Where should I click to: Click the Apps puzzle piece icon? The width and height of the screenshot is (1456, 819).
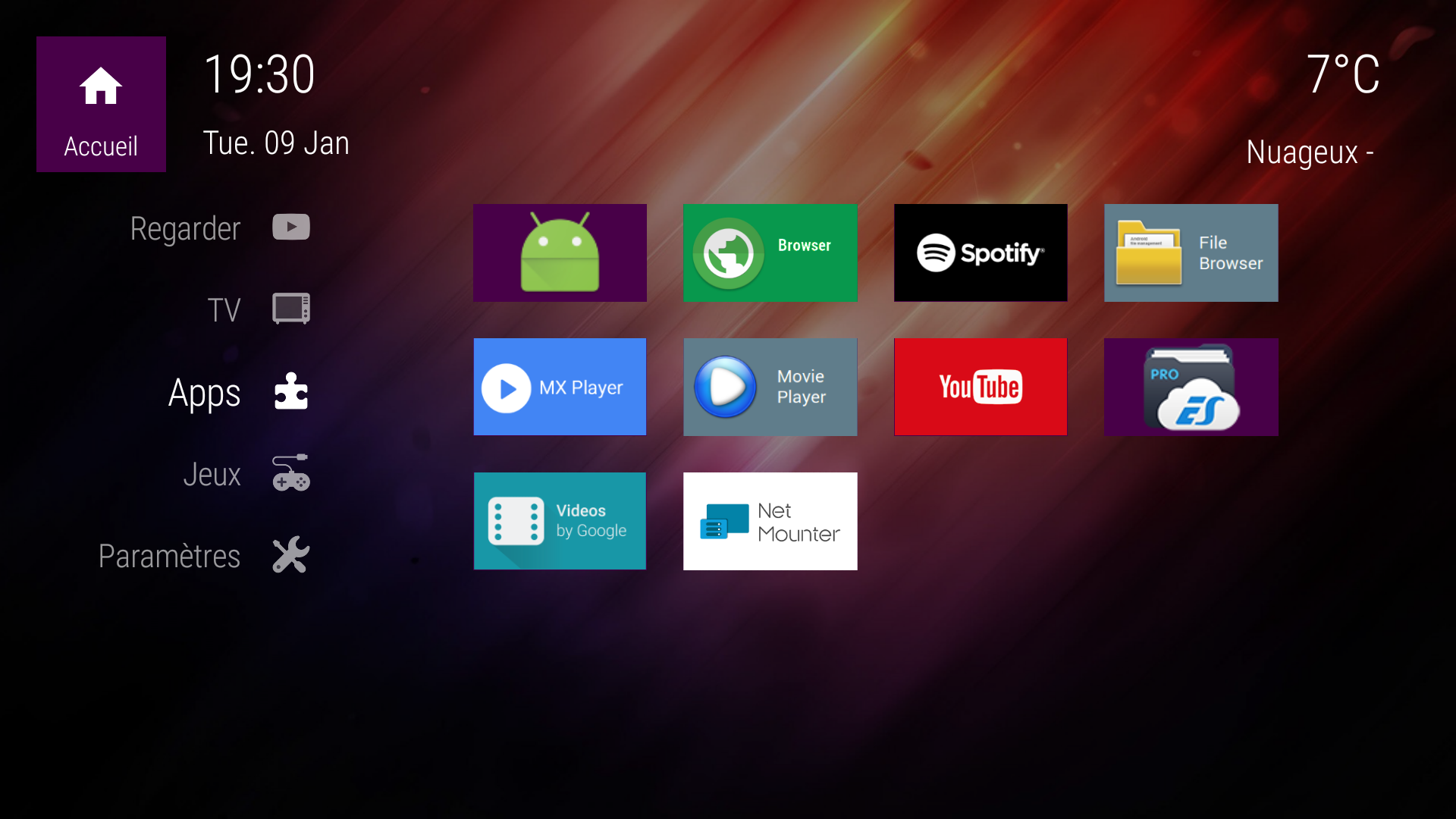[291, 391]
